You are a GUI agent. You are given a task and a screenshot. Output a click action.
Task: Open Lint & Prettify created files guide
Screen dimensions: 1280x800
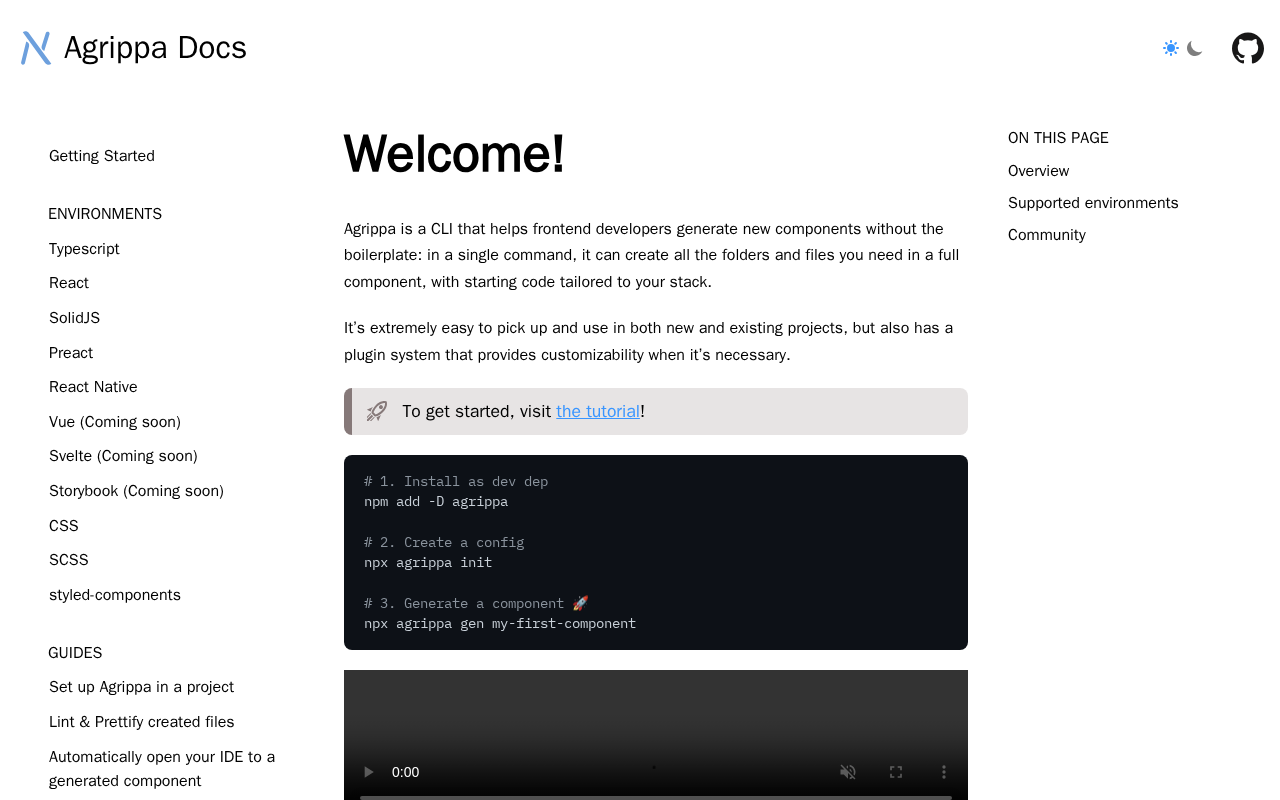[142, 722]
